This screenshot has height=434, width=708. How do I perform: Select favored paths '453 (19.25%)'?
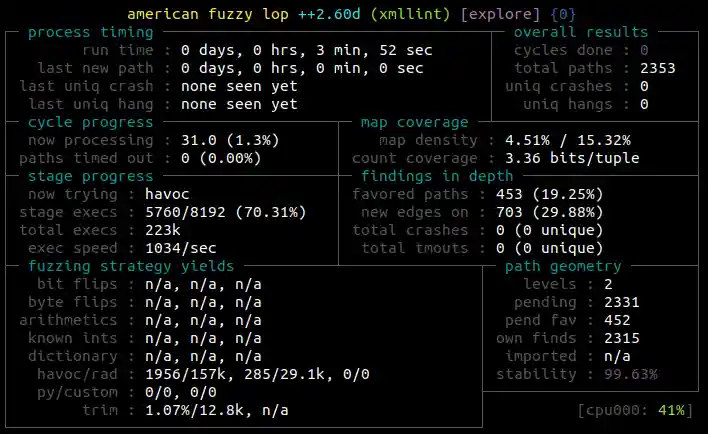550,194
